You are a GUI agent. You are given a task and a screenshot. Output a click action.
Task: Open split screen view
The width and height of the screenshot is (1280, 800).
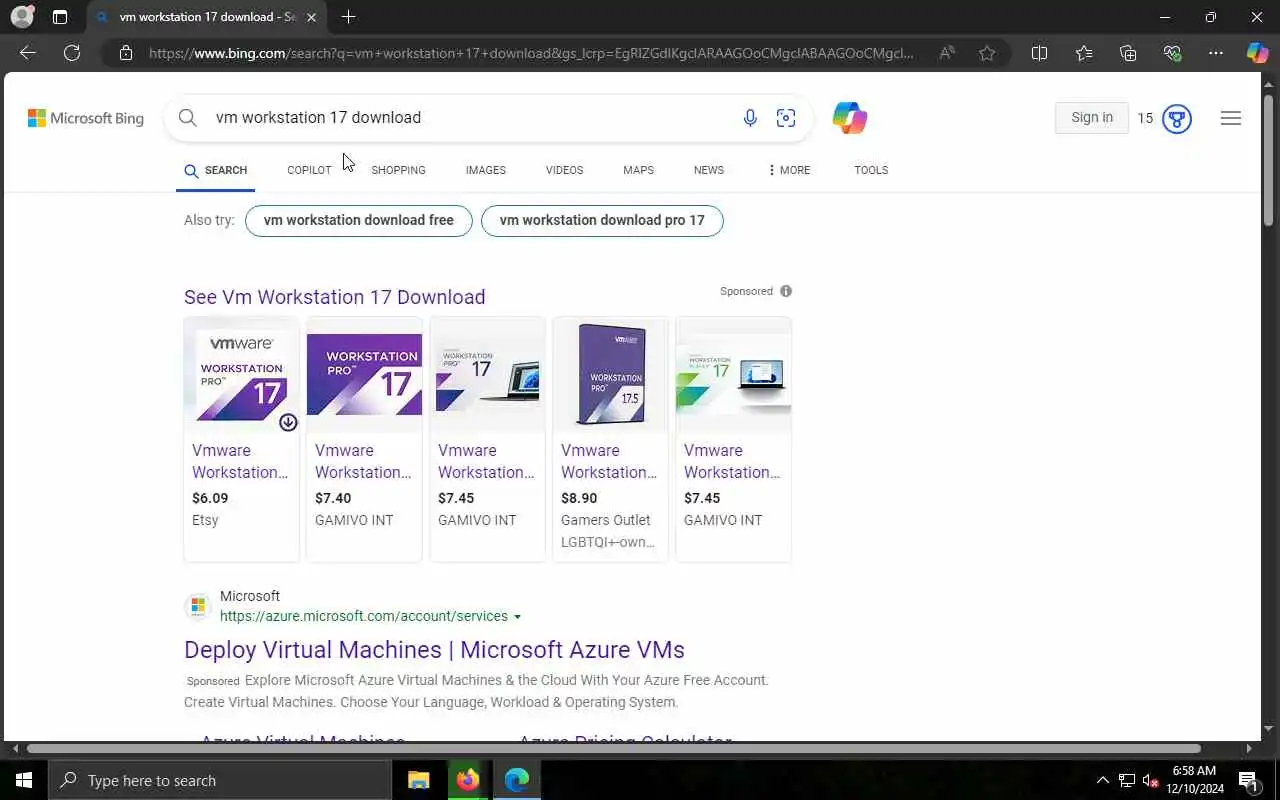pos(1039,53)
